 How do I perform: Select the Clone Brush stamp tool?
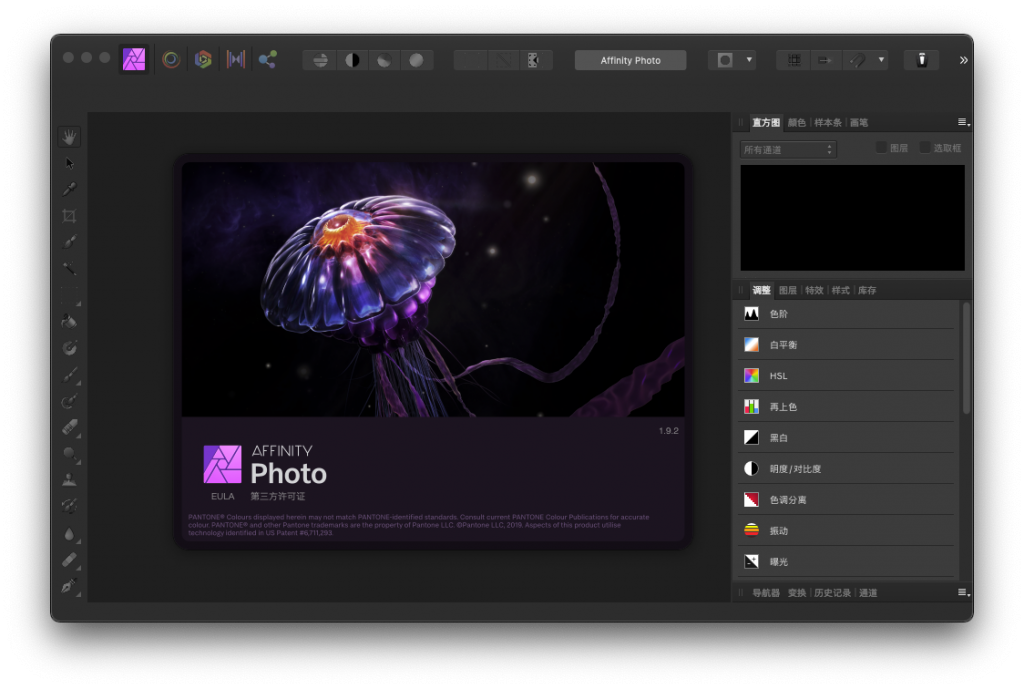[x=69, y=479]
